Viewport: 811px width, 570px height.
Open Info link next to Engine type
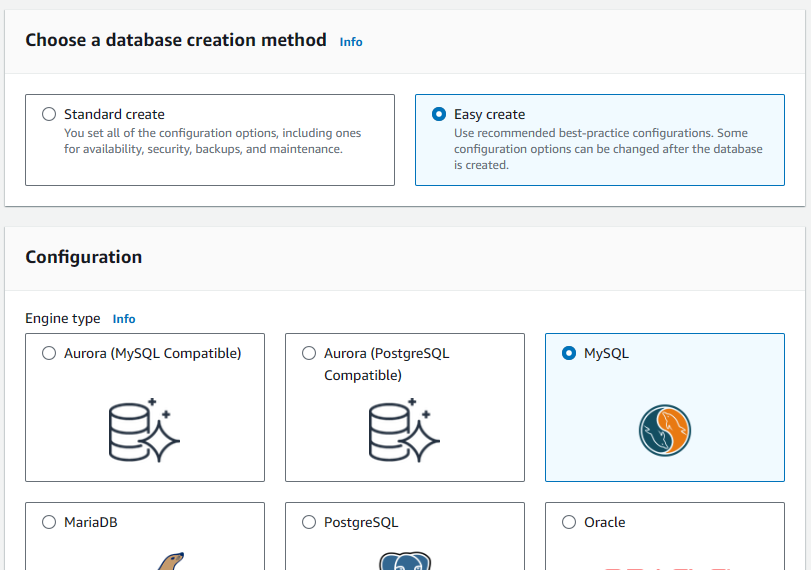point(124,319)
